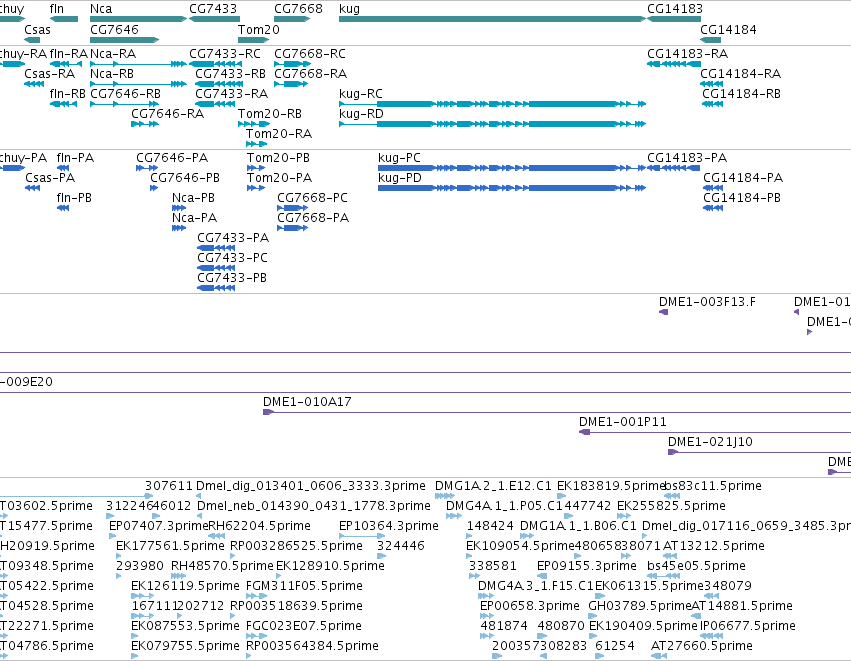Select the fln gene bar
This screenshot has width=851, height=661.
[64, 19]
